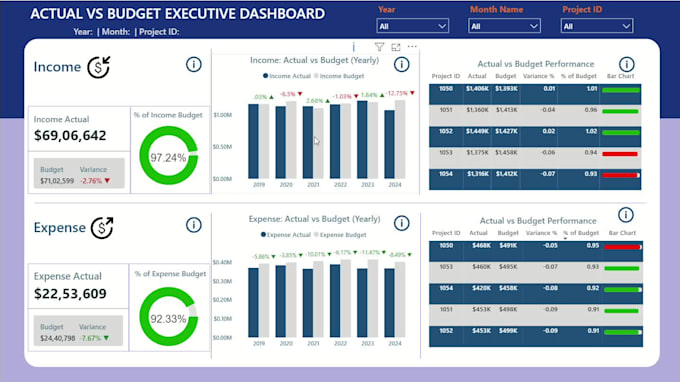Click Income variance -2.76% indicator

pos(95,181)
